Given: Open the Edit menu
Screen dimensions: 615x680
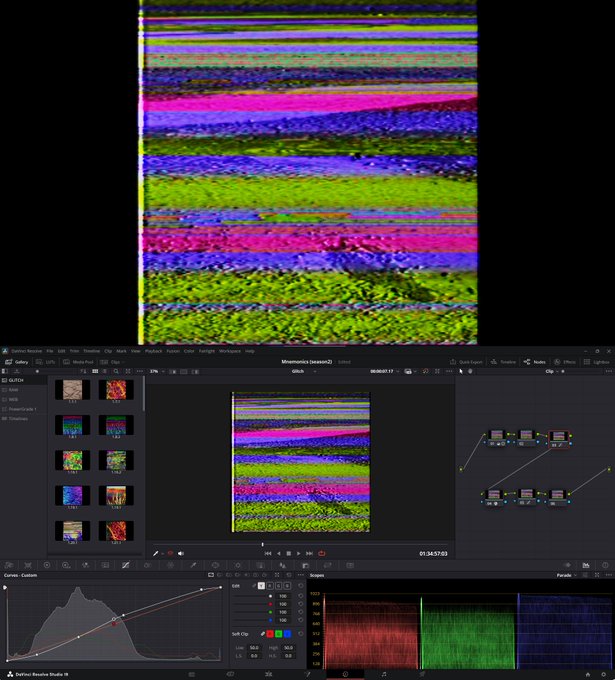Looking at the screenshot, I should click(x=62, y=351).
